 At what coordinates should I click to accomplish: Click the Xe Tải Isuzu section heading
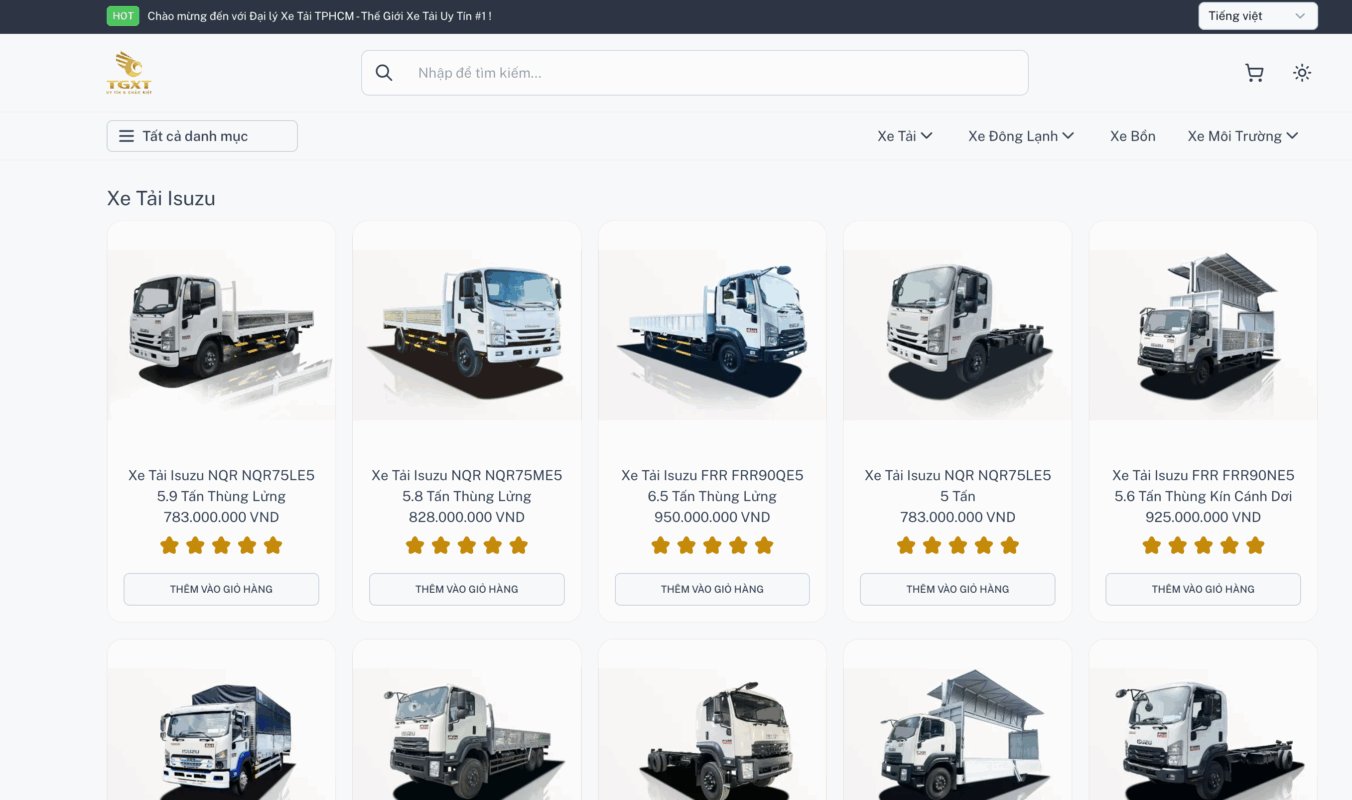tap(161, 198)
